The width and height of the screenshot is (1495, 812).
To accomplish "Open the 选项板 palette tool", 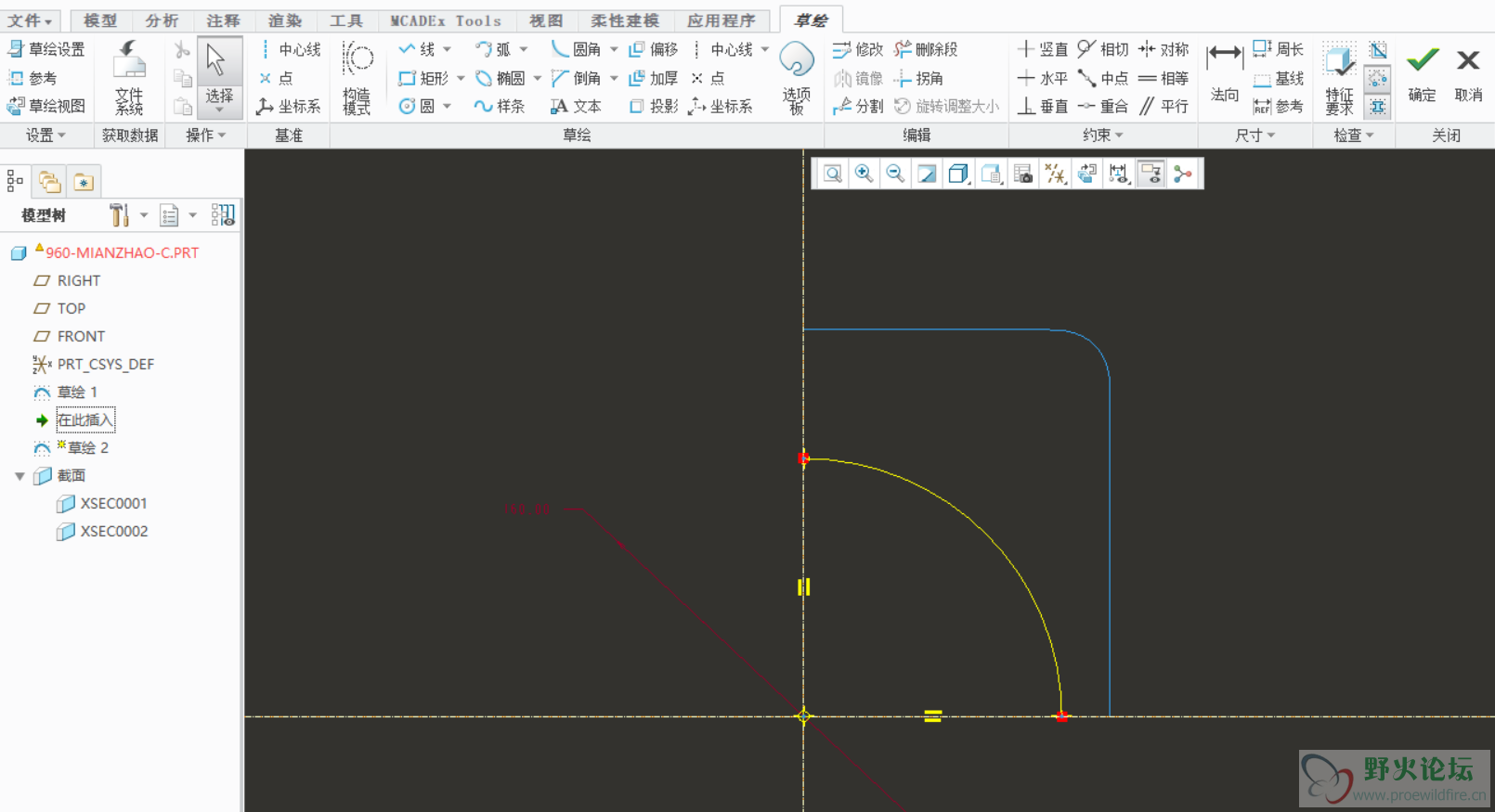I will [x=797, y=79].
